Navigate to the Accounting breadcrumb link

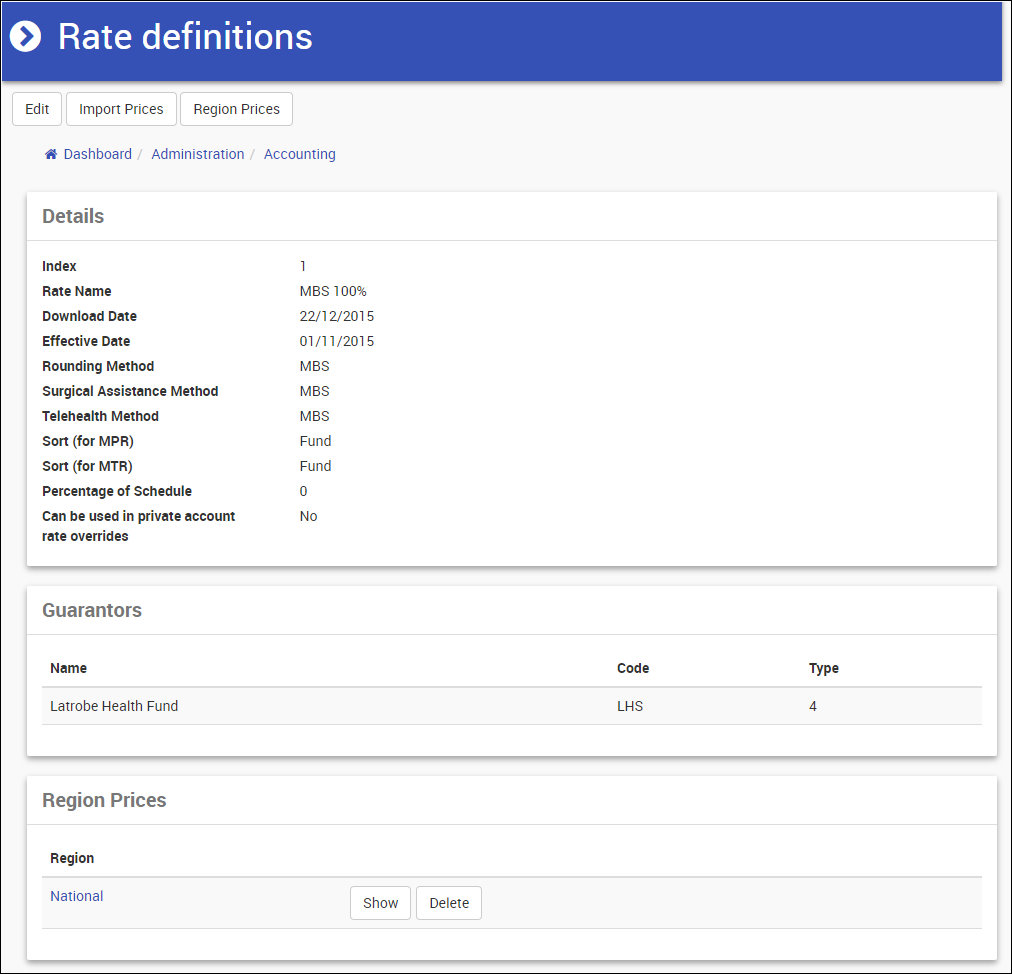[299, 154]
